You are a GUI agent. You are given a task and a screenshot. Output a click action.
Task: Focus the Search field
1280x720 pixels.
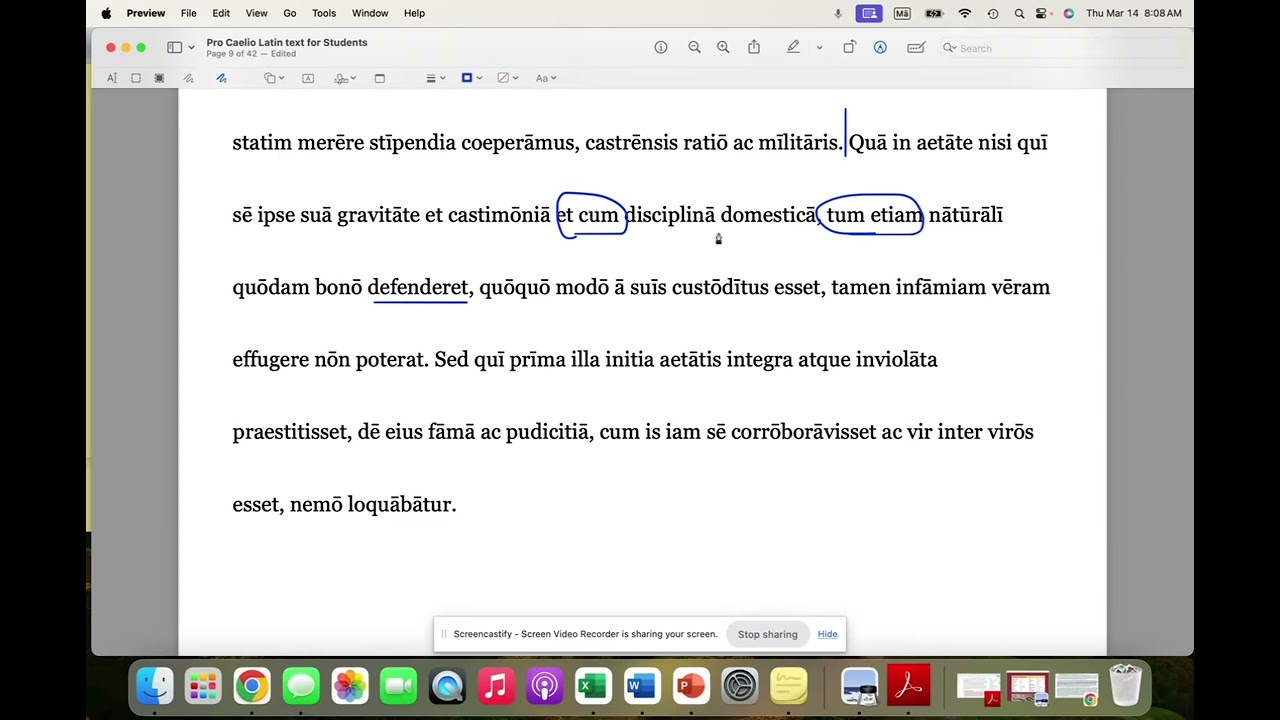1060,48
